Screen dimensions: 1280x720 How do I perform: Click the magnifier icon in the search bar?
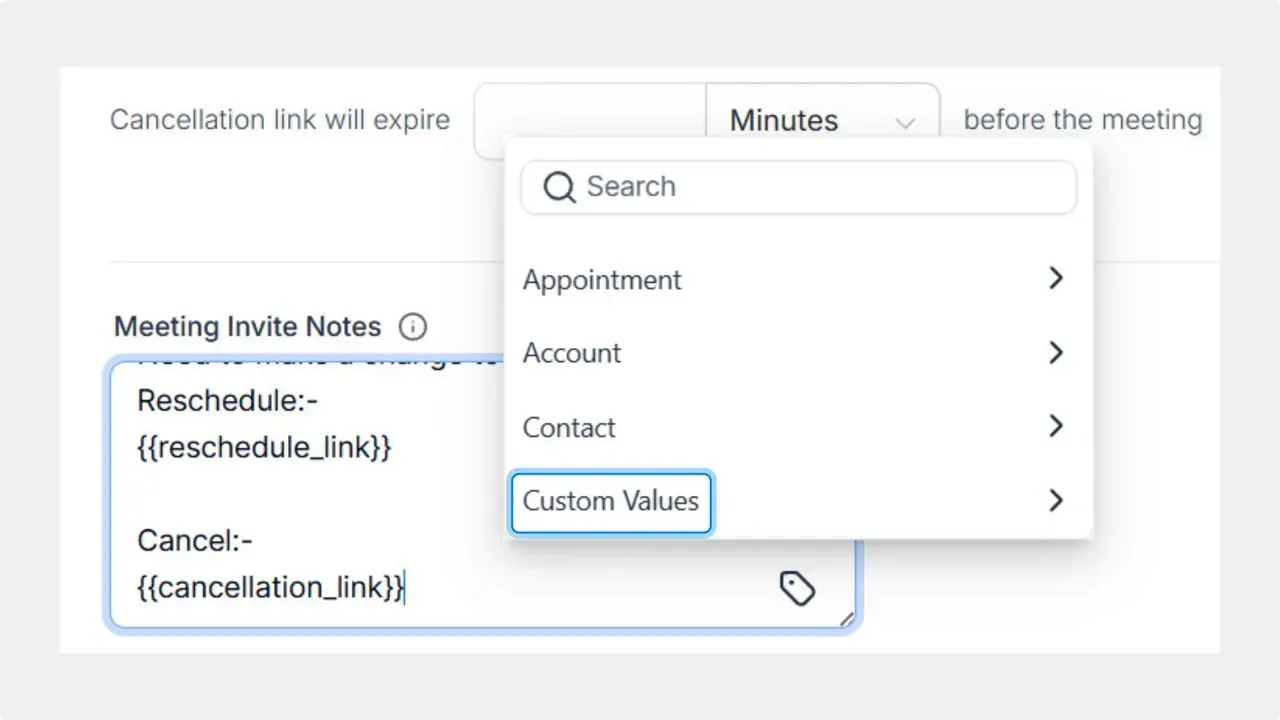pos(558,187)
